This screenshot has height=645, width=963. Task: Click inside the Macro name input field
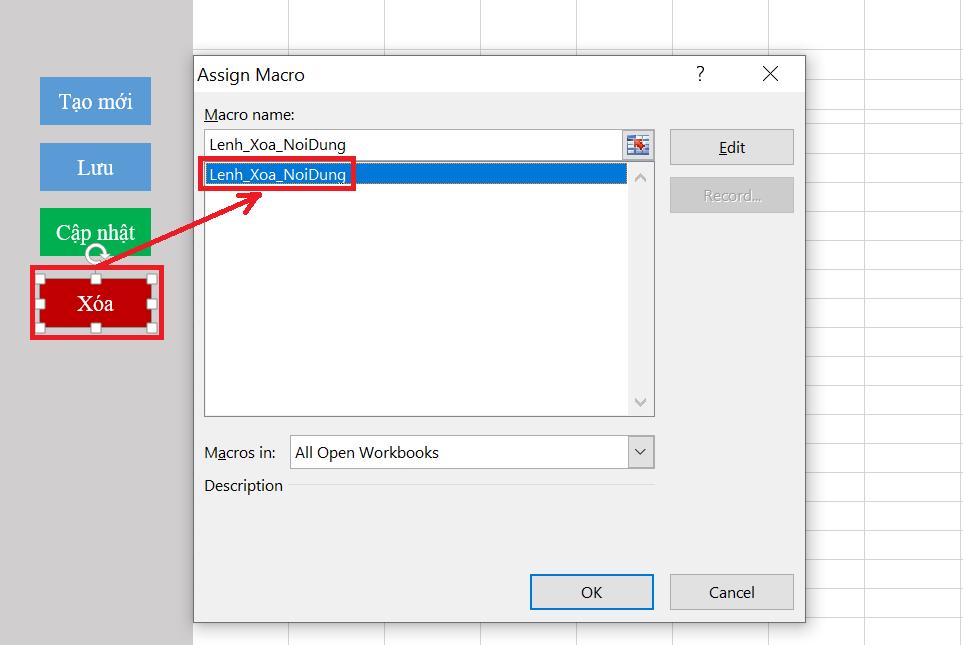point(400,144)
